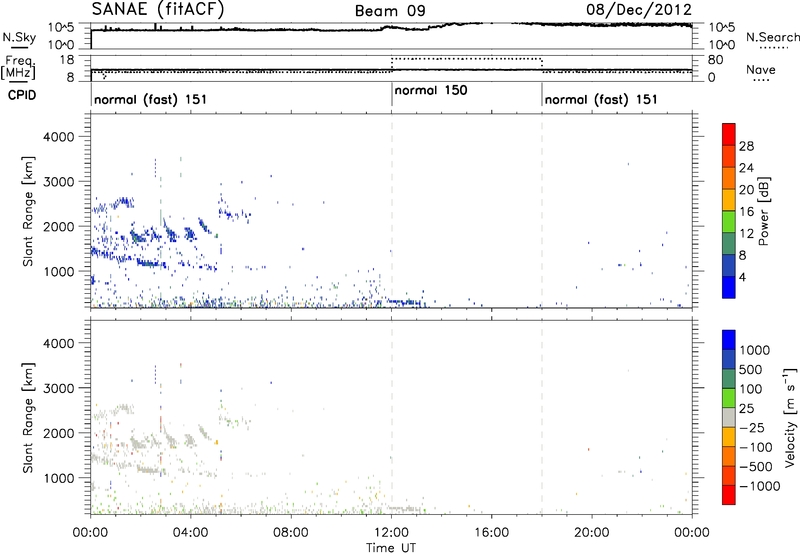Screen dimensions: 800x554
Task: Click the -1000 label on Velocity colorbar
Action: [760, 486]
